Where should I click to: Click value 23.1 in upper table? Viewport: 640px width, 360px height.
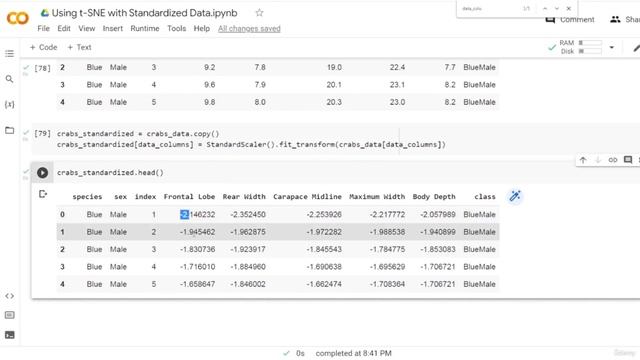click(397, 85)
